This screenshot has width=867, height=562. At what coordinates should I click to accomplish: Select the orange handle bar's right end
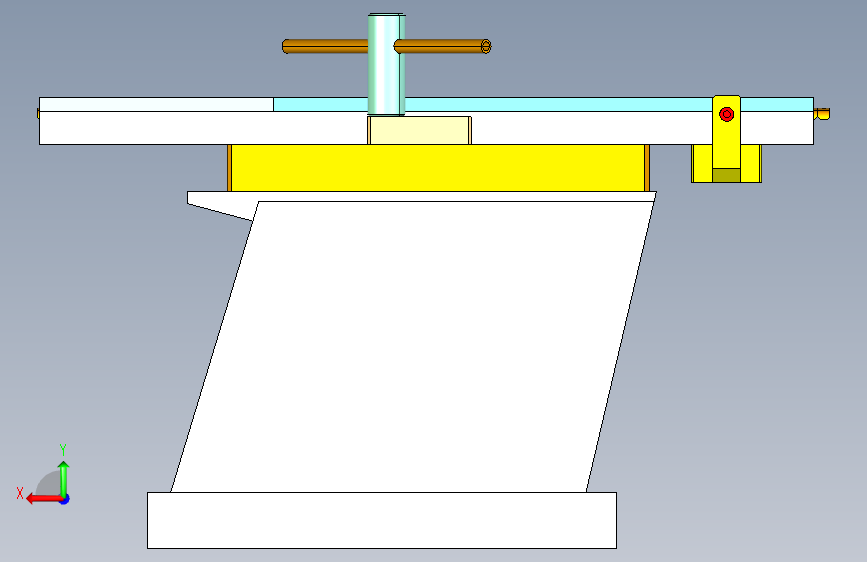(x=486, y=46)
